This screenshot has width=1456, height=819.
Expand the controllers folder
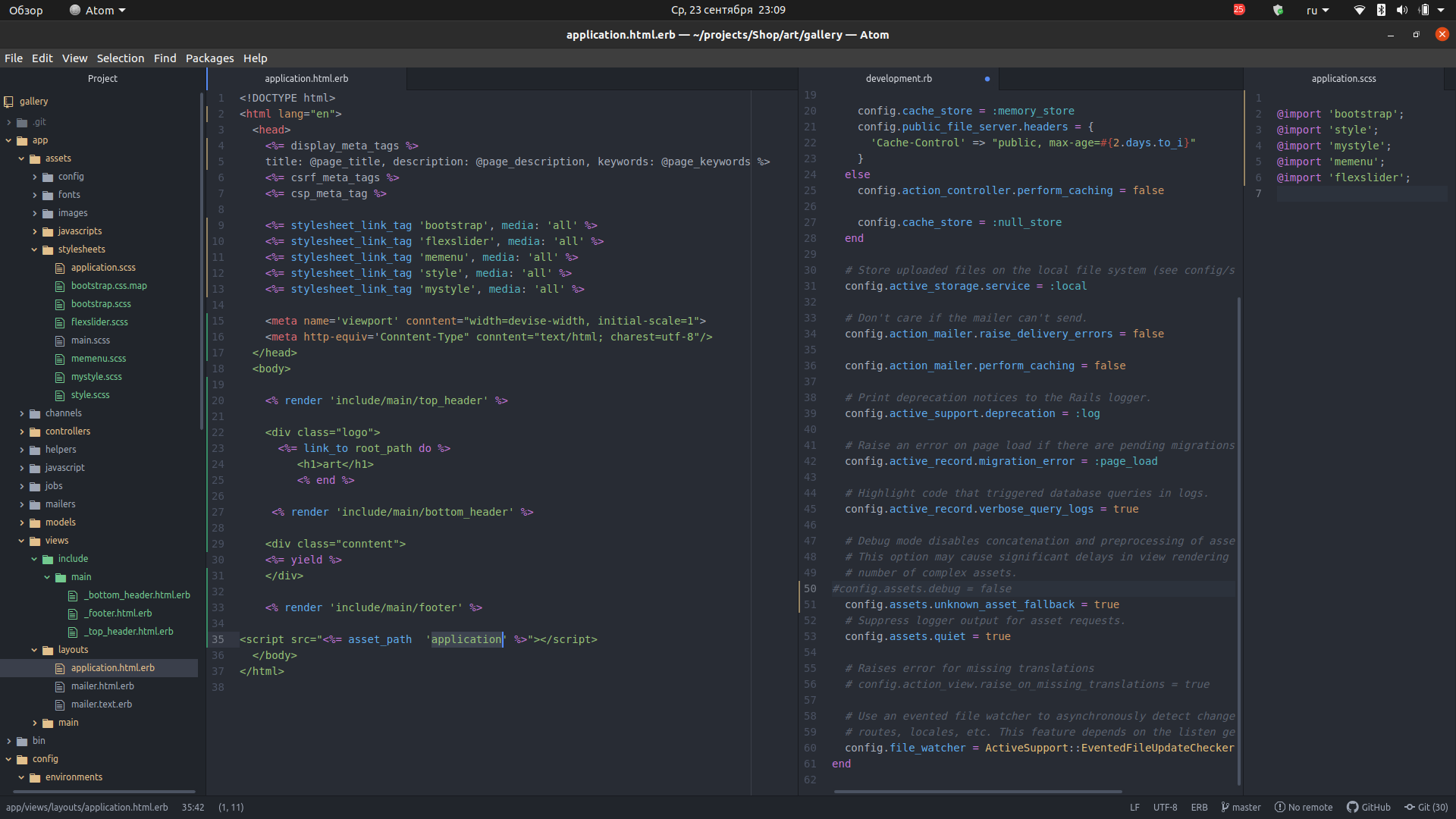click(21, 431)
